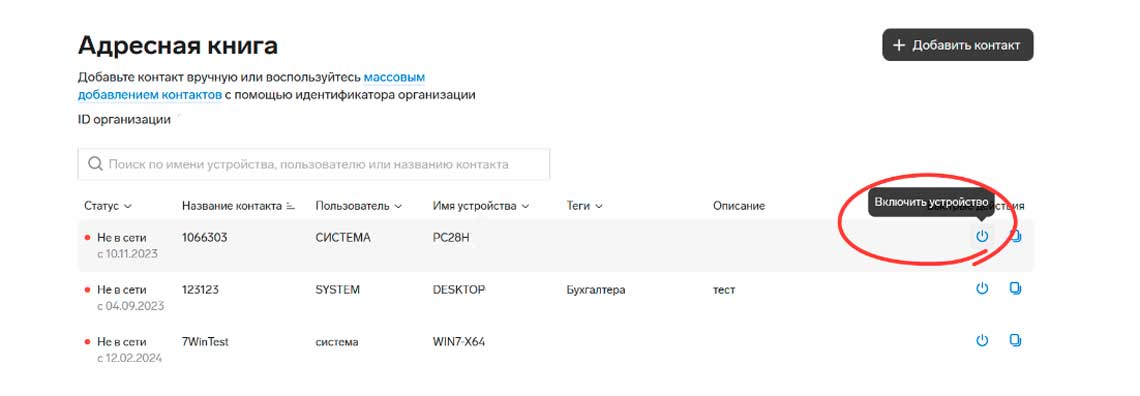Power on the DESKTOP device

982,288
